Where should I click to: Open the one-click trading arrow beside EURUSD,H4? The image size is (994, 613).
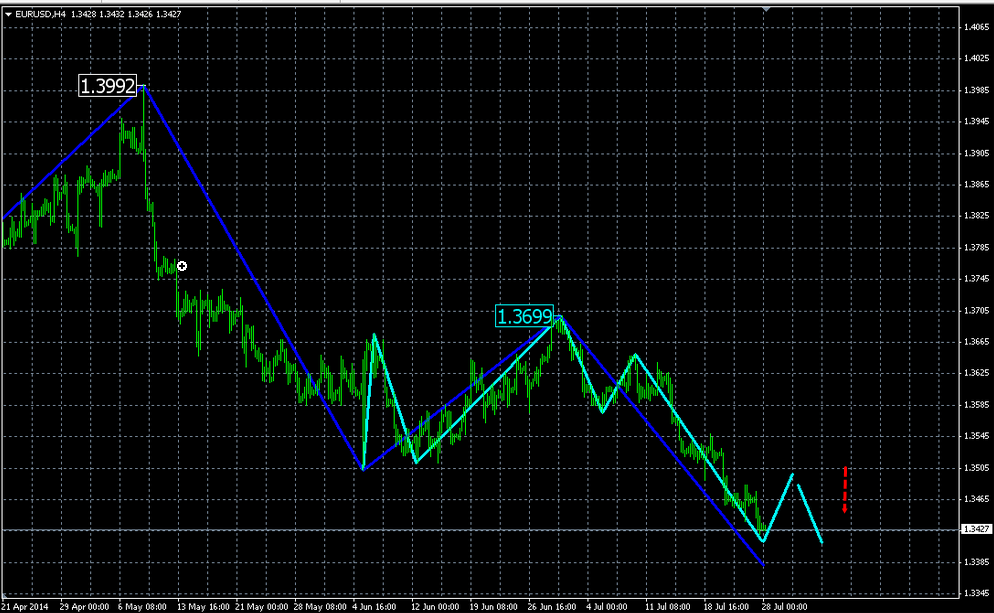pos(8,14)
